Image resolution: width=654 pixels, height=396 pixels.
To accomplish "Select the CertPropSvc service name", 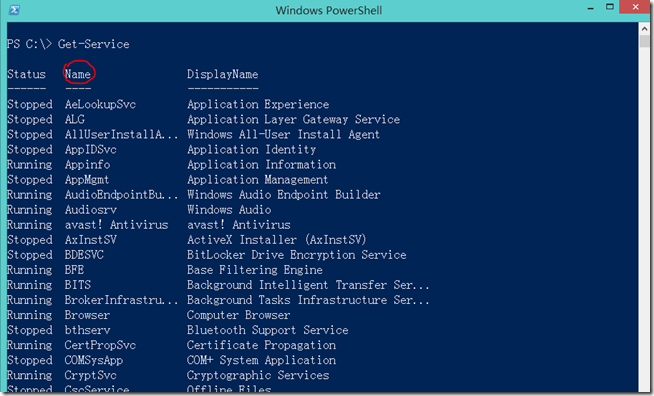I will pos(101,345).
